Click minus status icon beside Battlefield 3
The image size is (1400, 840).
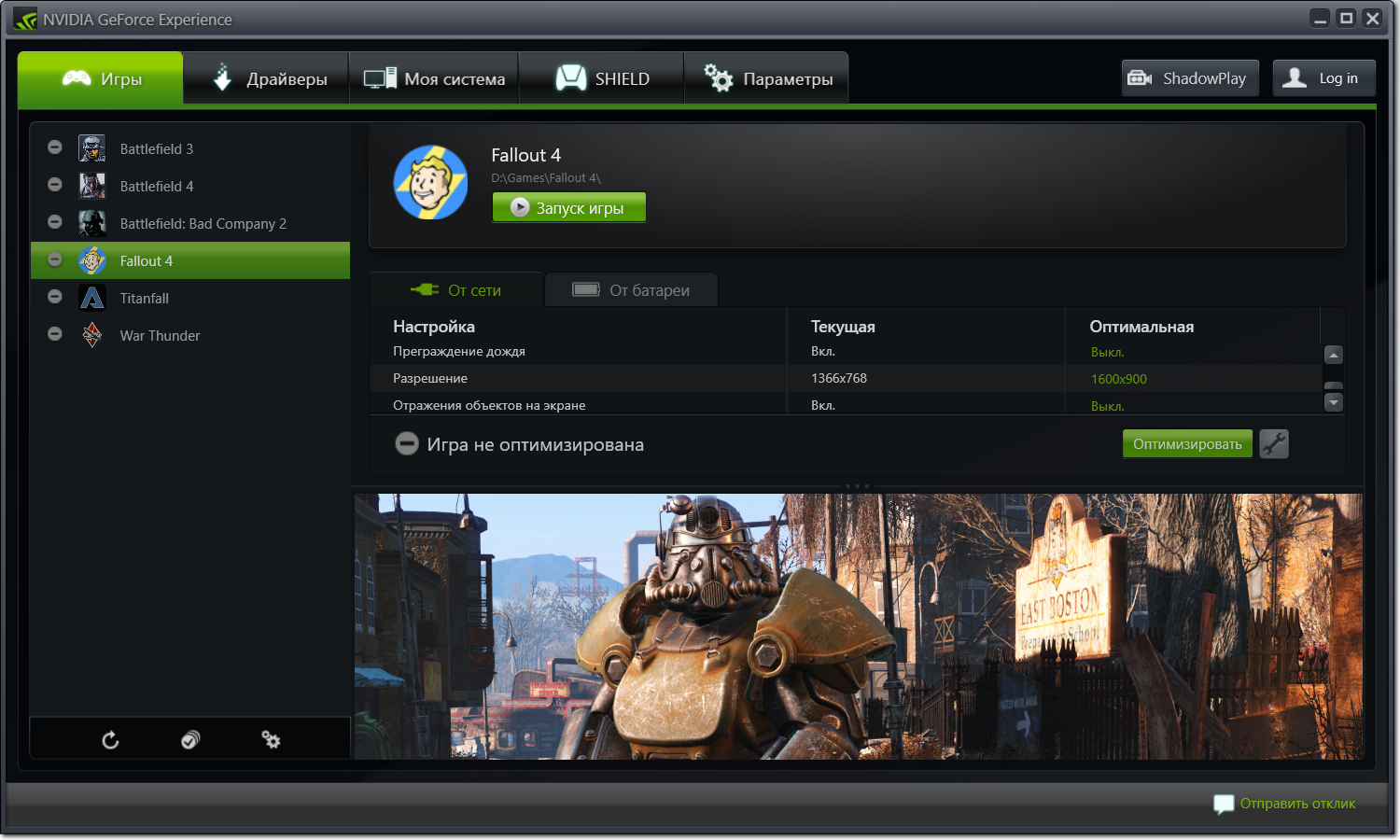coord(55,147)
